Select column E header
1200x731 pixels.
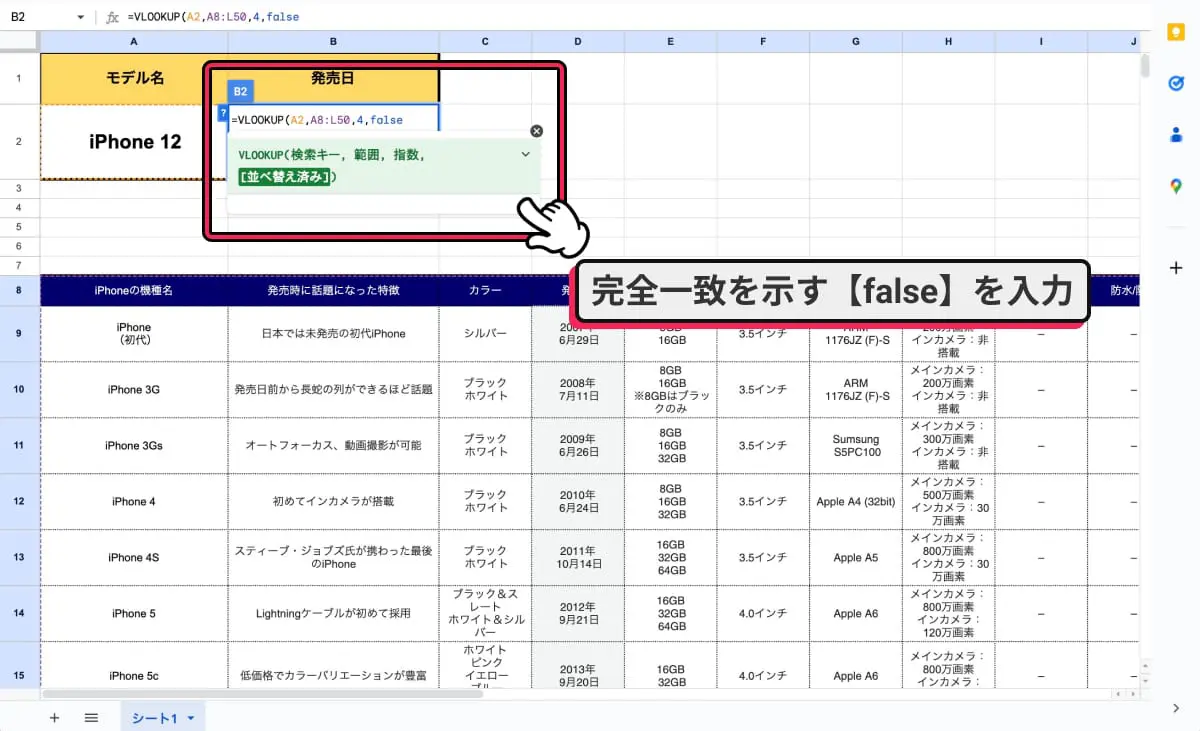click(671, 41)
